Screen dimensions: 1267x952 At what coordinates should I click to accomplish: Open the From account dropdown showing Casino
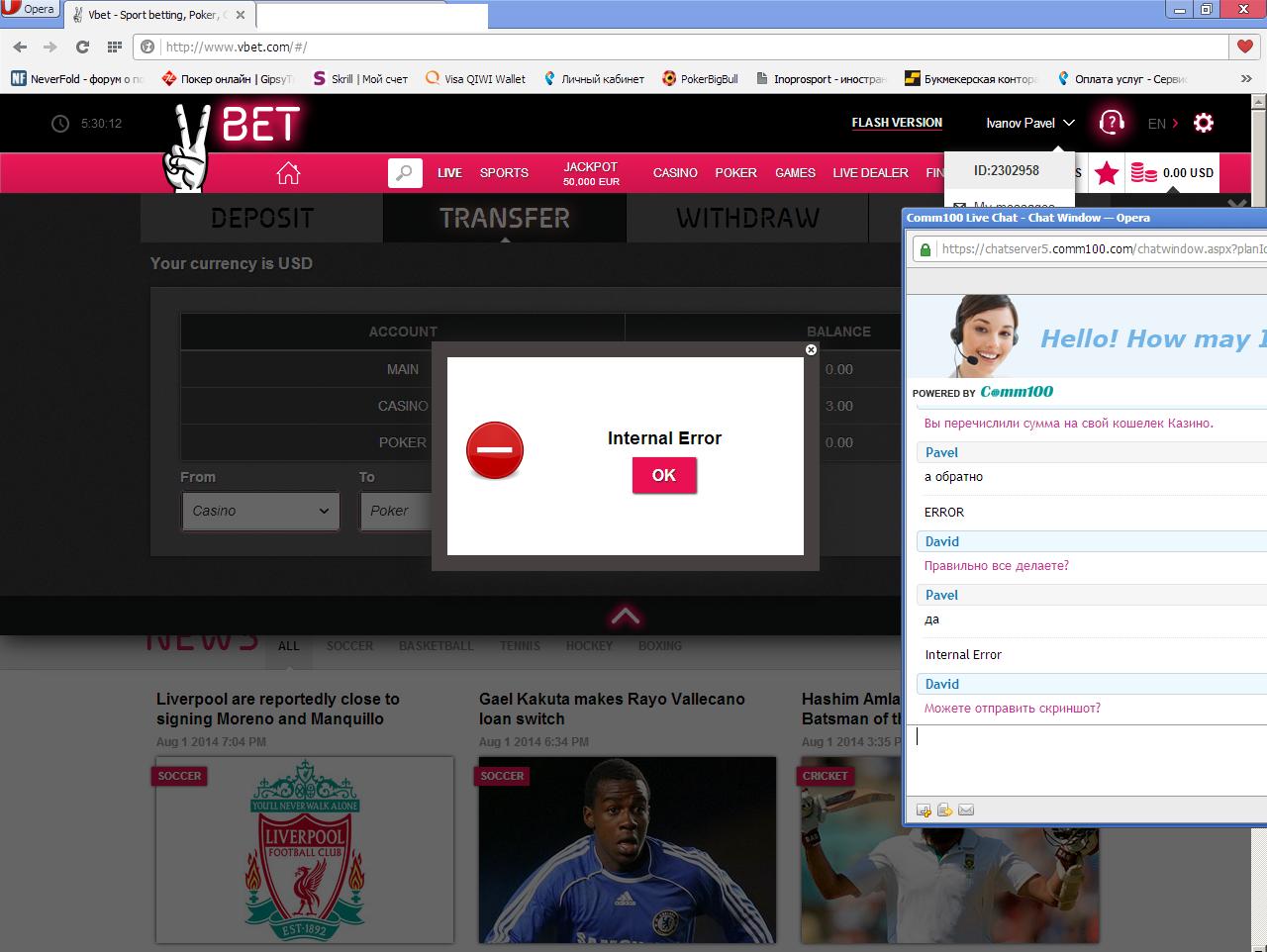(260, 511)
